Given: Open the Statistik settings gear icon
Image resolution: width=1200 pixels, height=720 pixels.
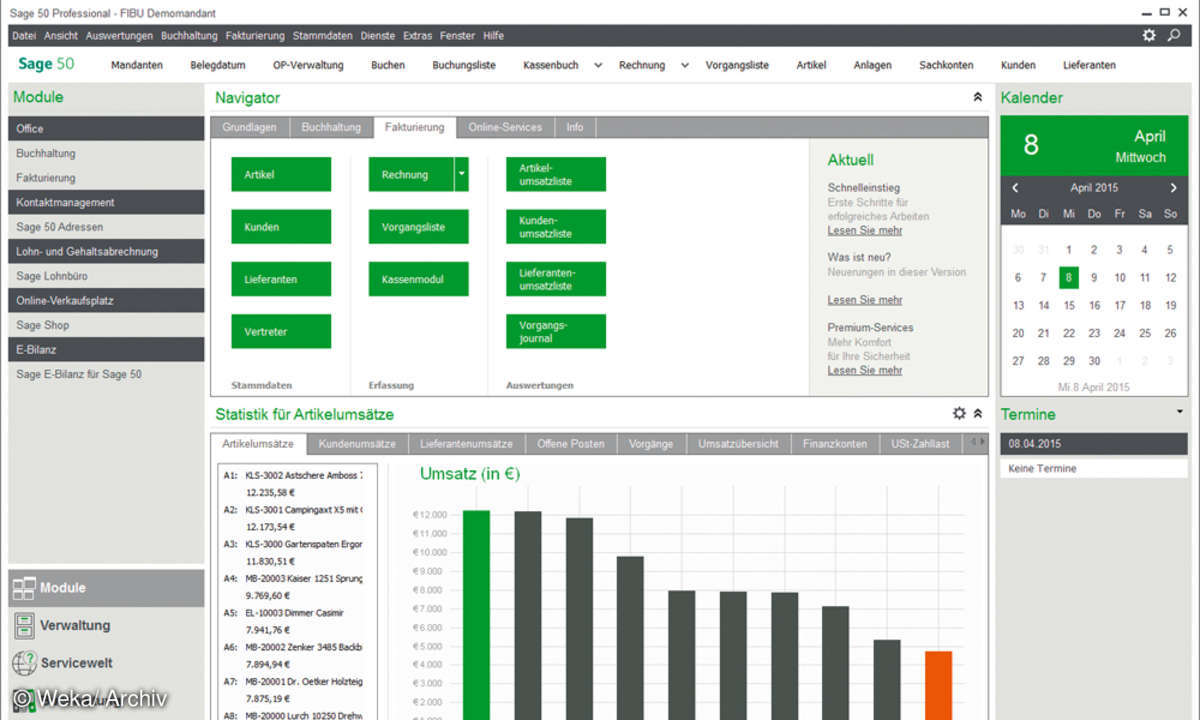Looking at the screenshot, I should 959,413.
